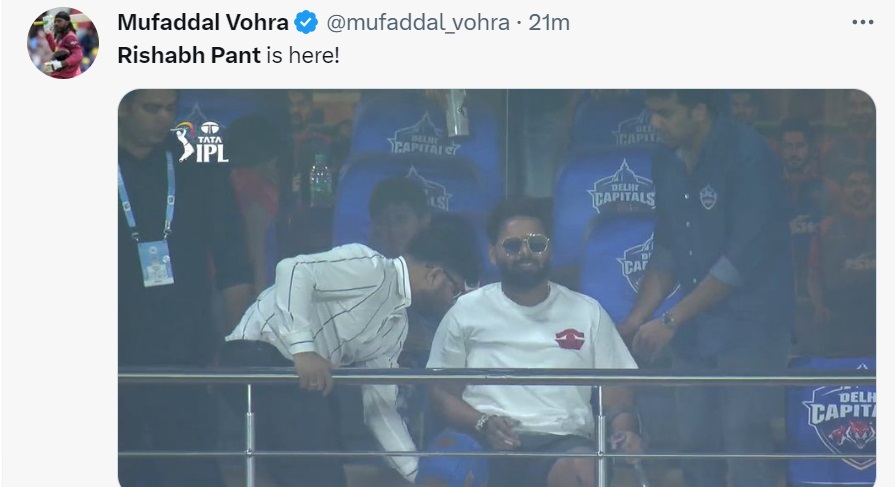Image resolution: width=895 pixels, height=487 pixels.
Task: Open the Mufaddal Vohra display name link
Action: click(203, 23)
